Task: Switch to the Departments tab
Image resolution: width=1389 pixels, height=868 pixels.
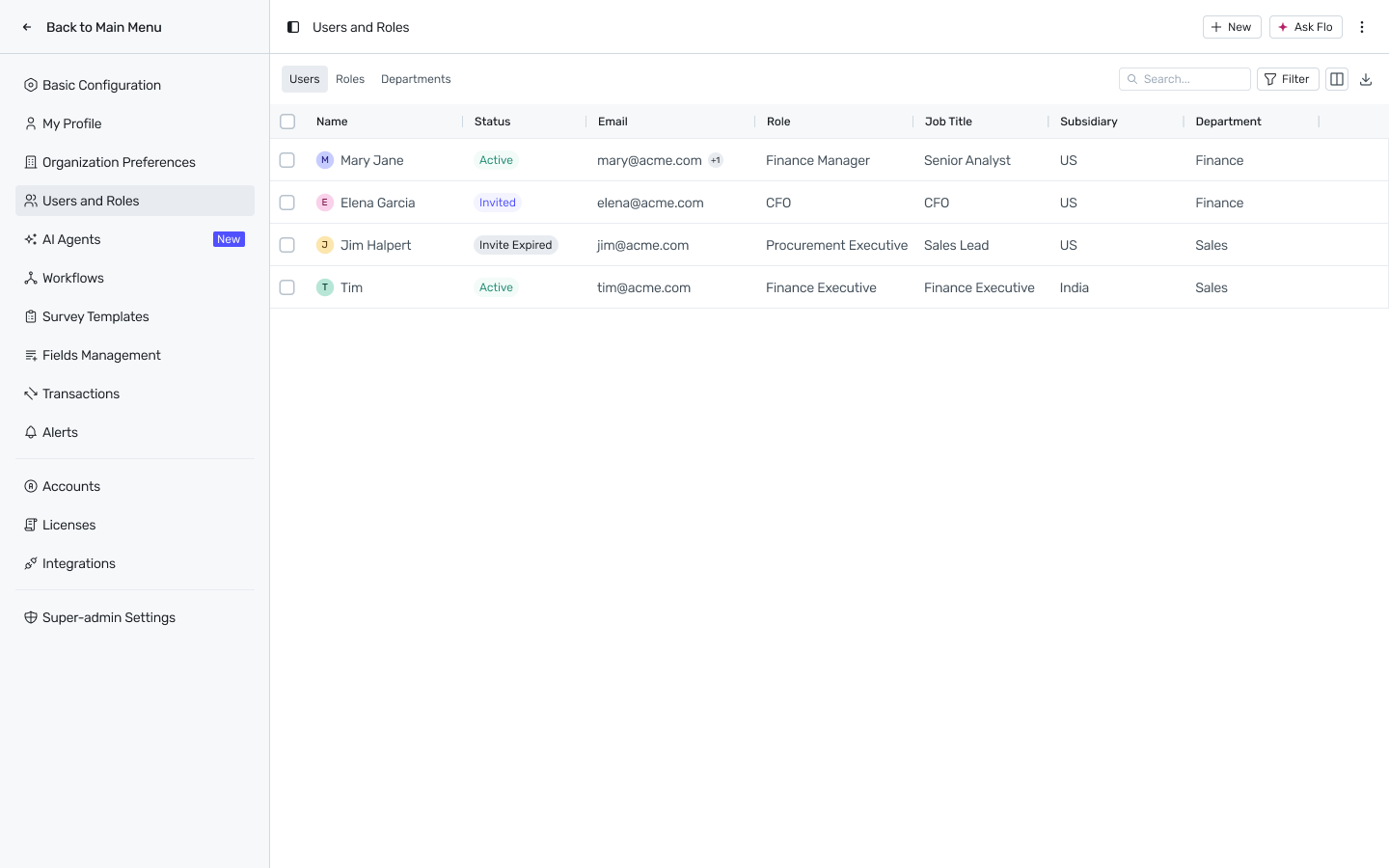Action: (x=416, y=79)
